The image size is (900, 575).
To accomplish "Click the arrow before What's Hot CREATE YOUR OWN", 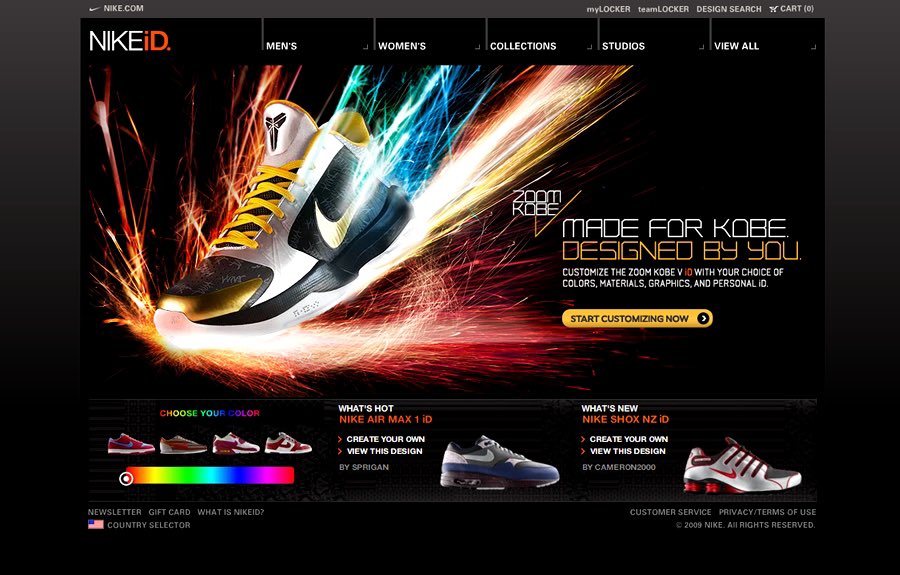I will pos(340,439).
